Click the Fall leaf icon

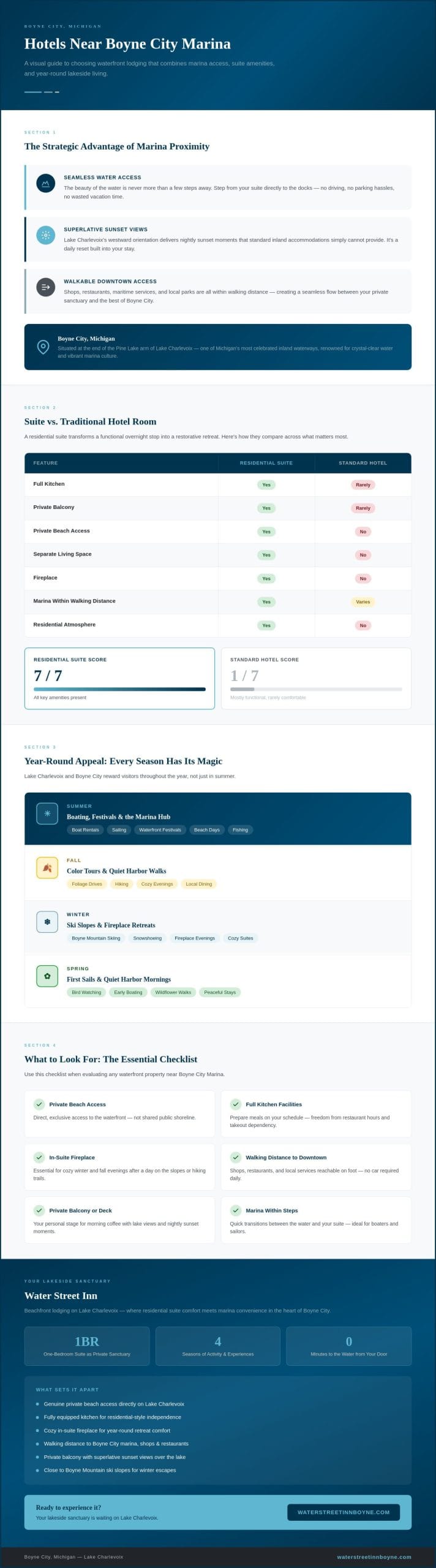tap(47, 868)
